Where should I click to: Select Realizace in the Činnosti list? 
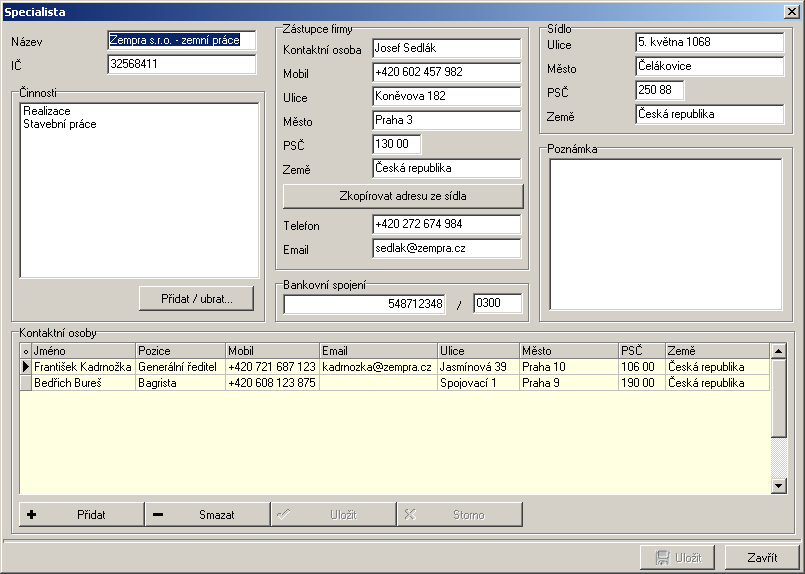point(47,111)
